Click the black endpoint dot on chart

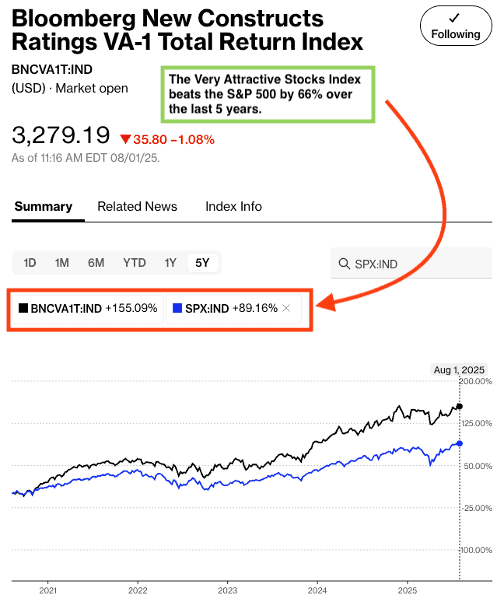pyautogui.click(x=459, y=406)
